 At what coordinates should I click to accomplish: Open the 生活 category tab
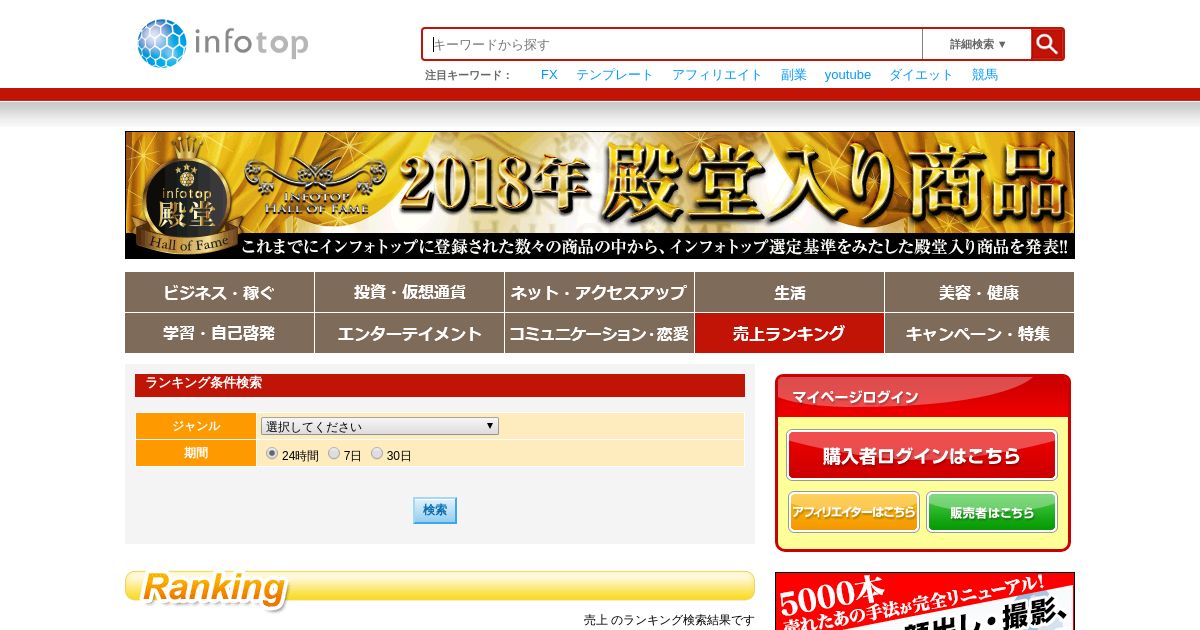pos(789,292)
